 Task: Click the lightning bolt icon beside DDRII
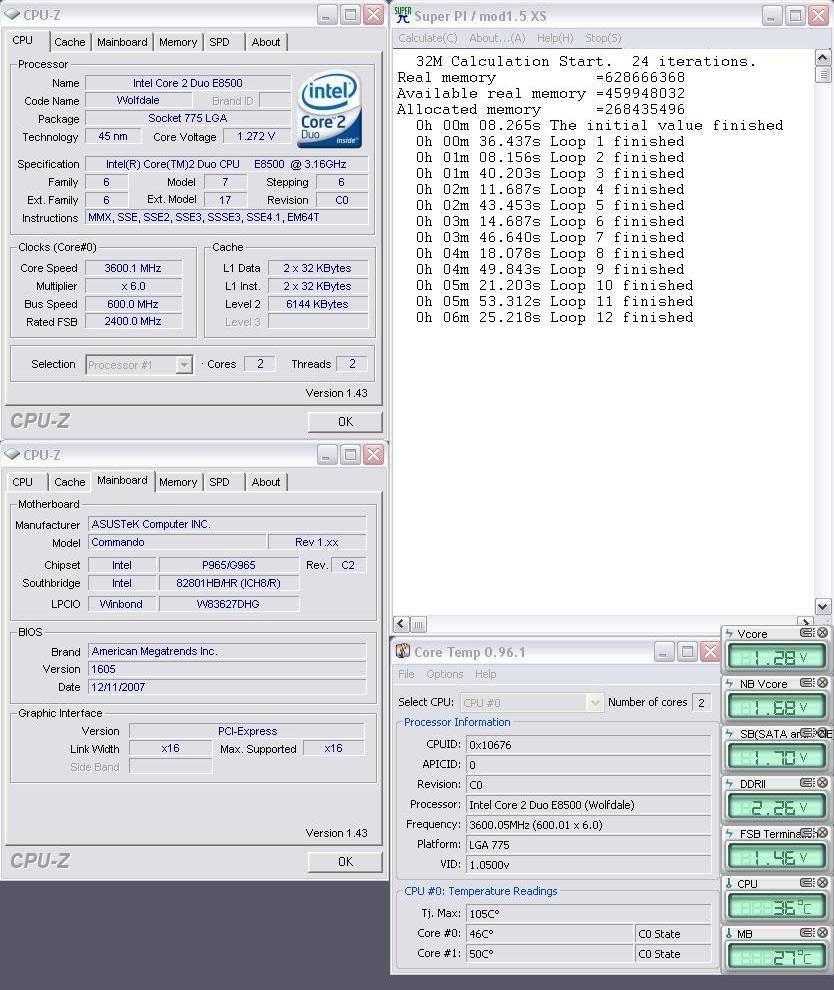point(729,784)
